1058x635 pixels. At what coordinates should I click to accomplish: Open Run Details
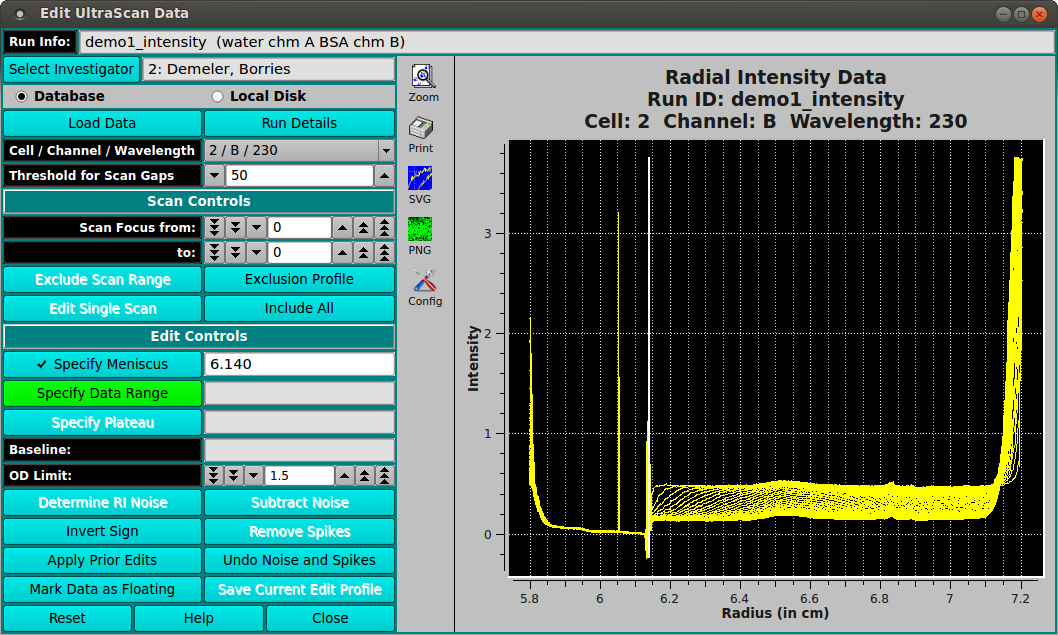(x=299, y=123)
